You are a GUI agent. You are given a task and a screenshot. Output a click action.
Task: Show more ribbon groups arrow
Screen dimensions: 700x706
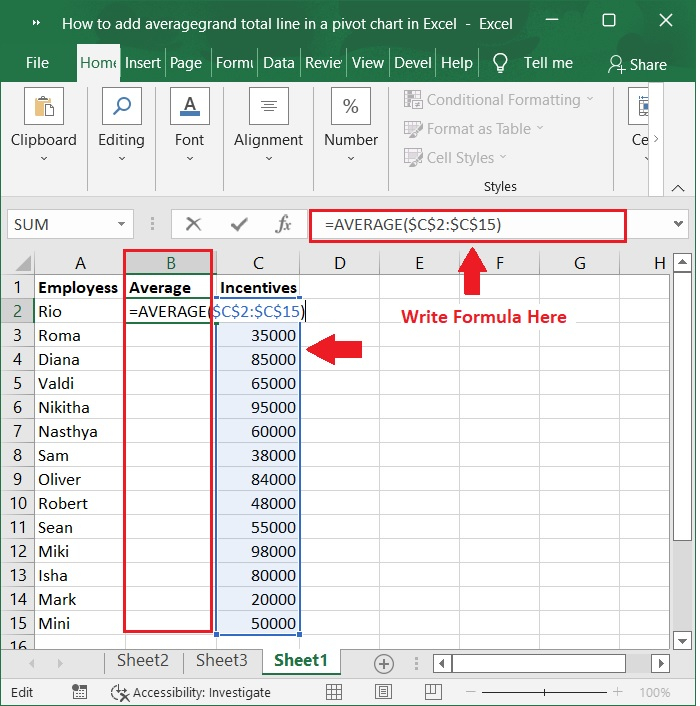656,139
